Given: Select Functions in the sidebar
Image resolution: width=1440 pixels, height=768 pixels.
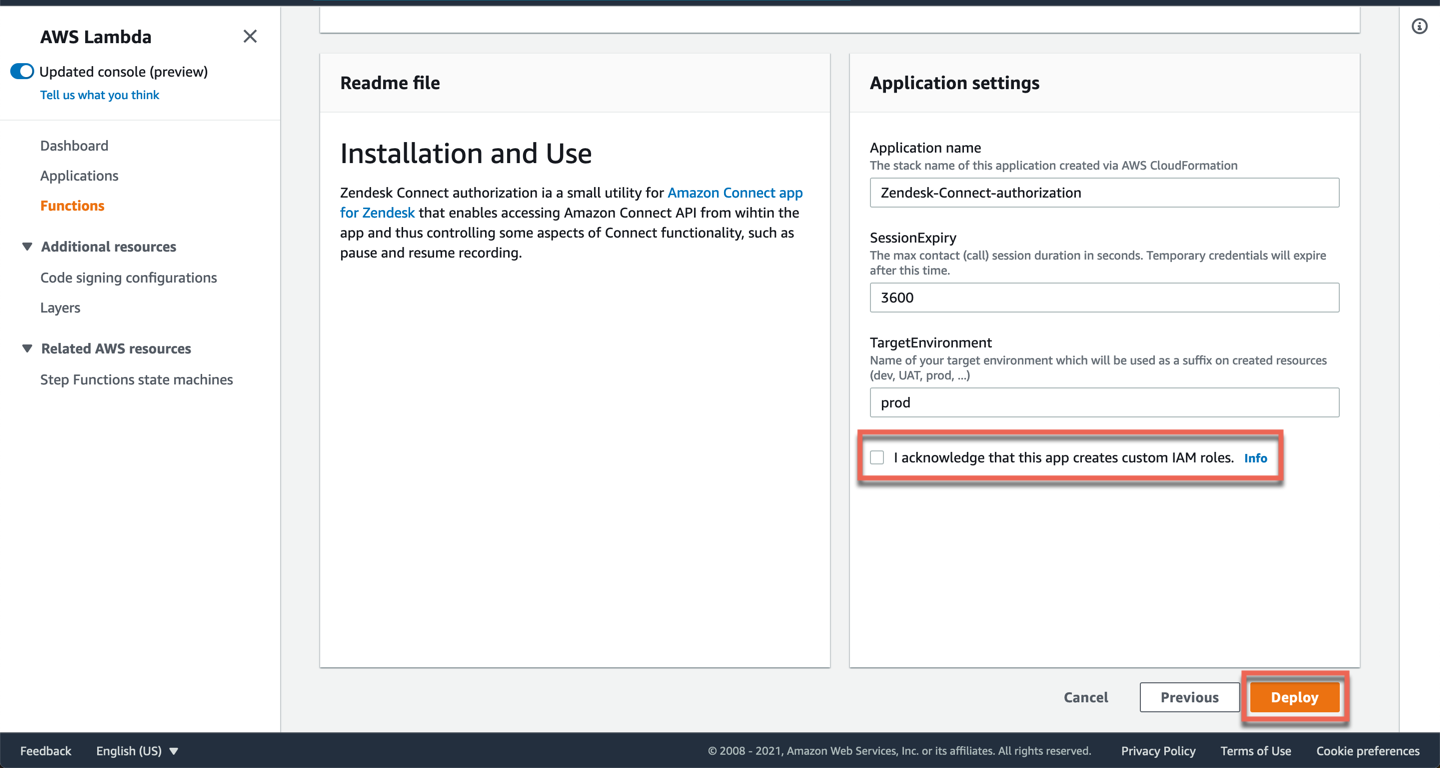Looking at the screenshot, I should [72, 206].
